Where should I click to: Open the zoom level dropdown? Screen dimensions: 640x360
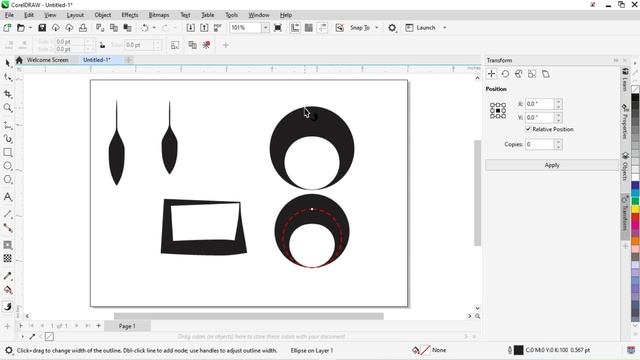[x=265, y=28]
